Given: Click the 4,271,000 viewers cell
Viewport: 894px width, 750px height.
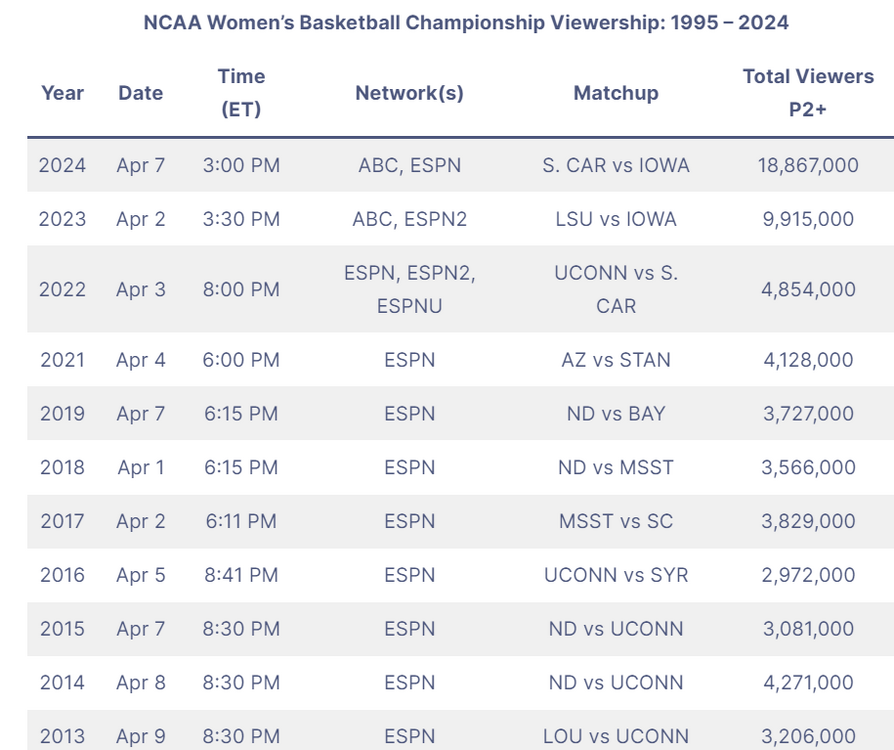Looking at the screenshot, I should 808,683.
